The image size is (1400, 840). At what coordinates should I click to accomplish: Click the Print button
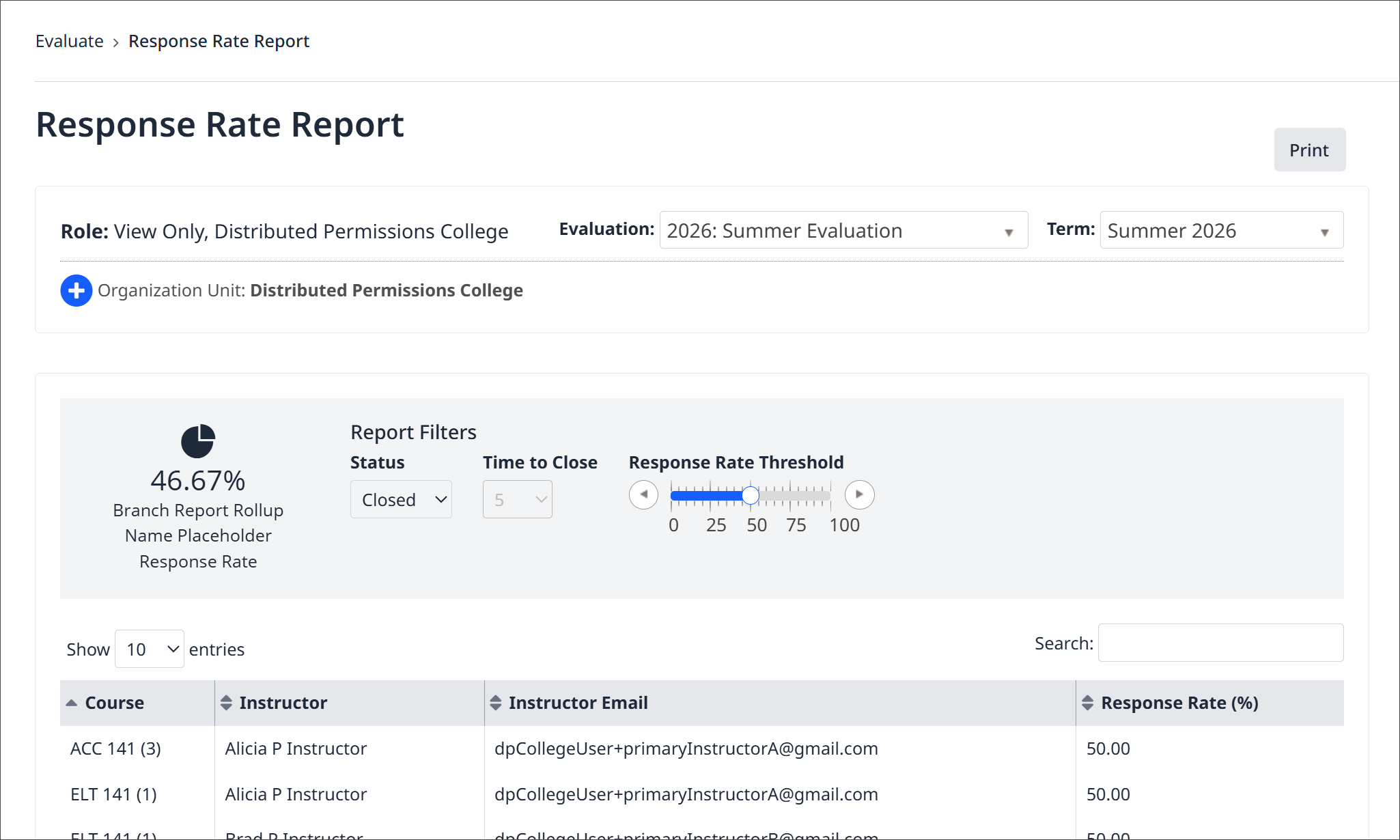1309,150
